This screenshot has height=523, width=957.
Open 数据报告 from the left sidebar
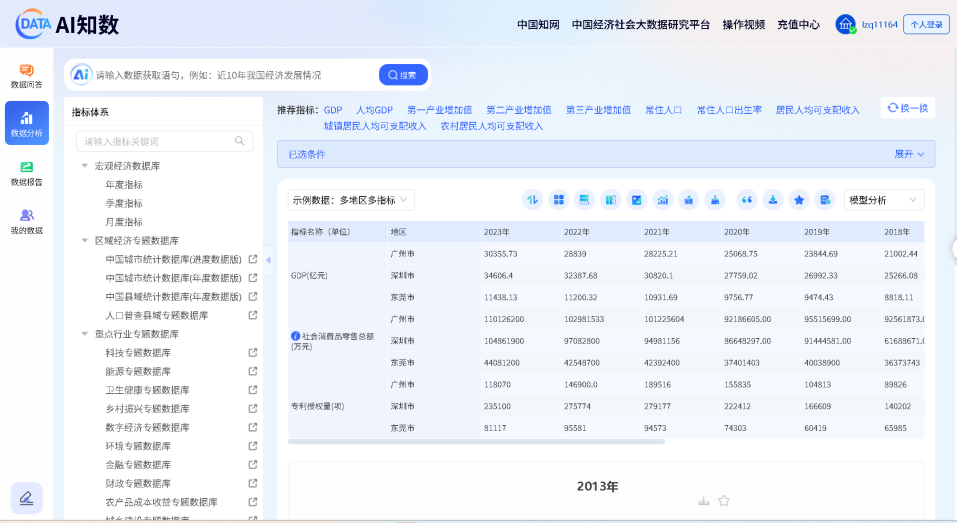(26, 173)
